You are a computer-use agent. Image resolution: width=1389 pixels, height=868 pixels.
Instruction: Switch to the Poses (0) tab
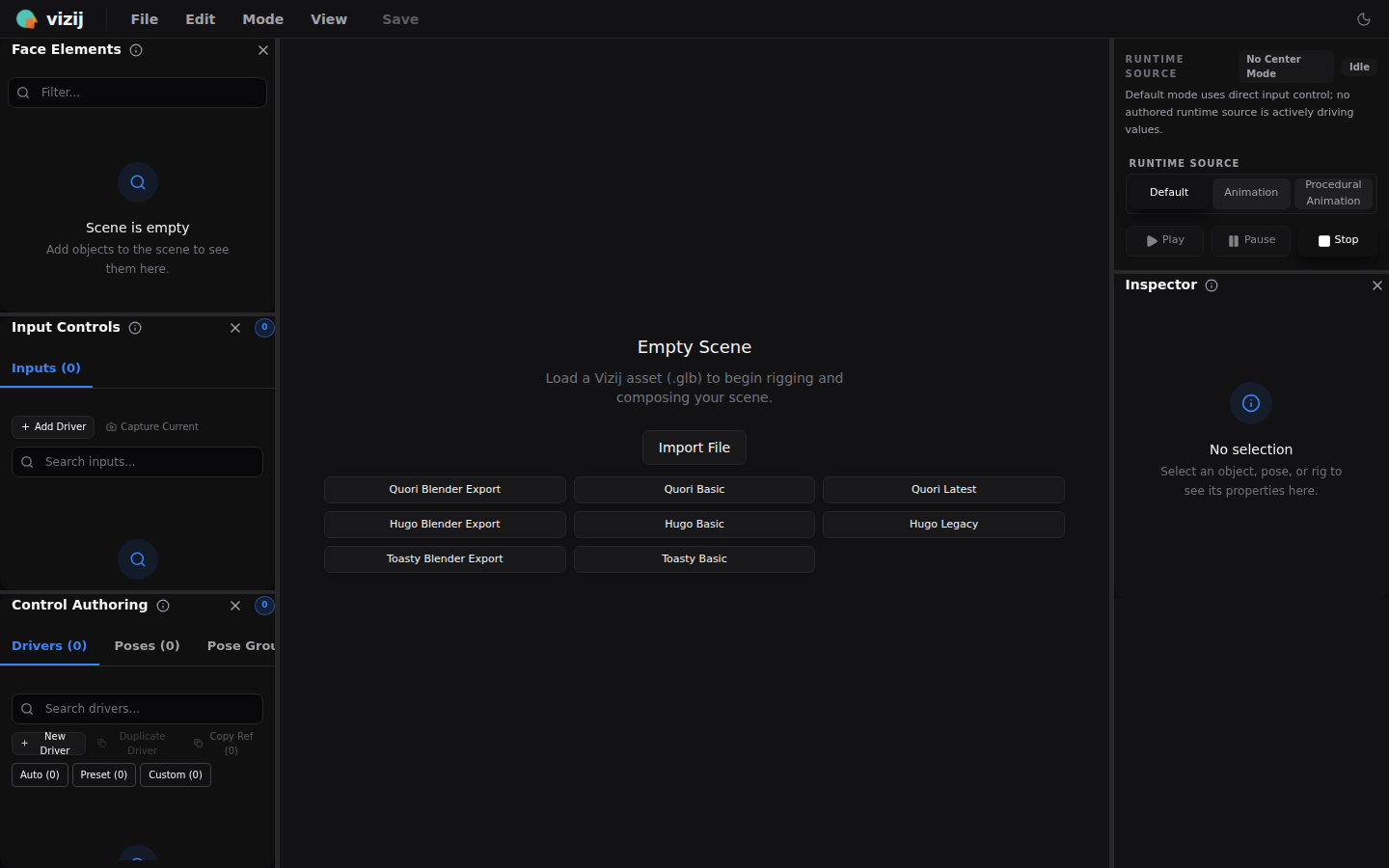pyautogui.click(x=147, y=646)
